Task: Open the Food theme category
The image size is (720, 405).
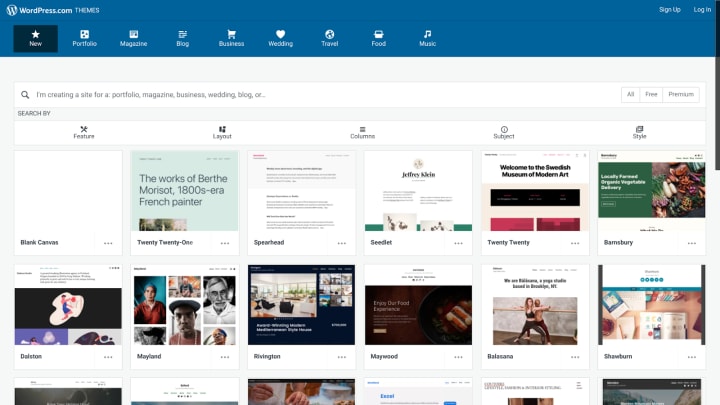Action: coord(378,39)
